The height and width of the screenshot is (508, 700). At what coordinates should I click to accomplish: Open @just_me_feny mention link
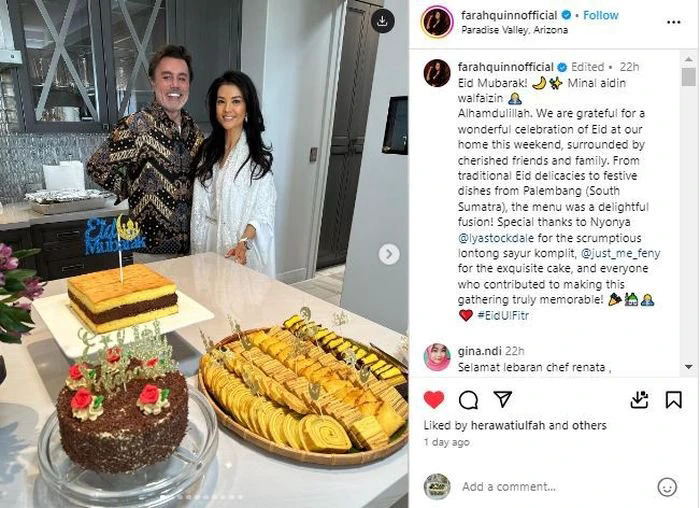click(x=621, y=254)
